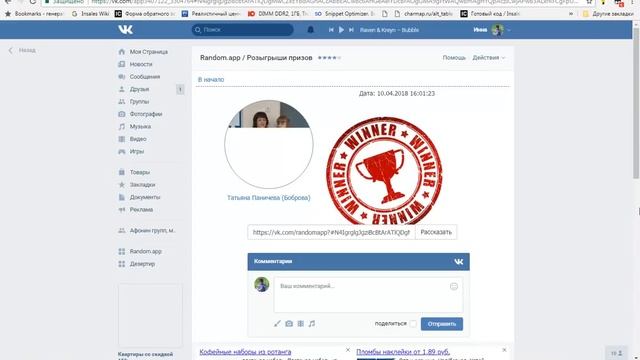Click the comment author avatar
Image resolution: width=640 pixels, height=360 pixels.
(262, 284)
